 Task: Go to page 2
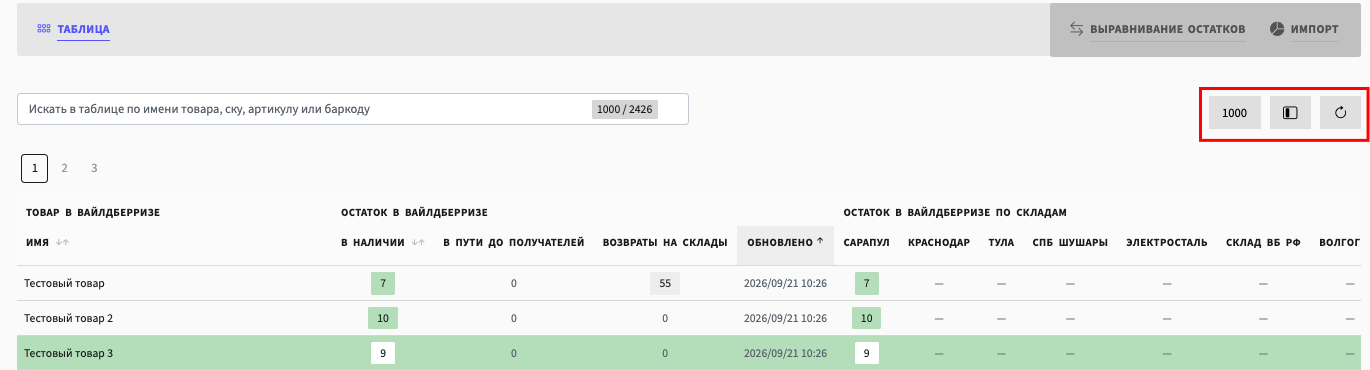point(64,168)
